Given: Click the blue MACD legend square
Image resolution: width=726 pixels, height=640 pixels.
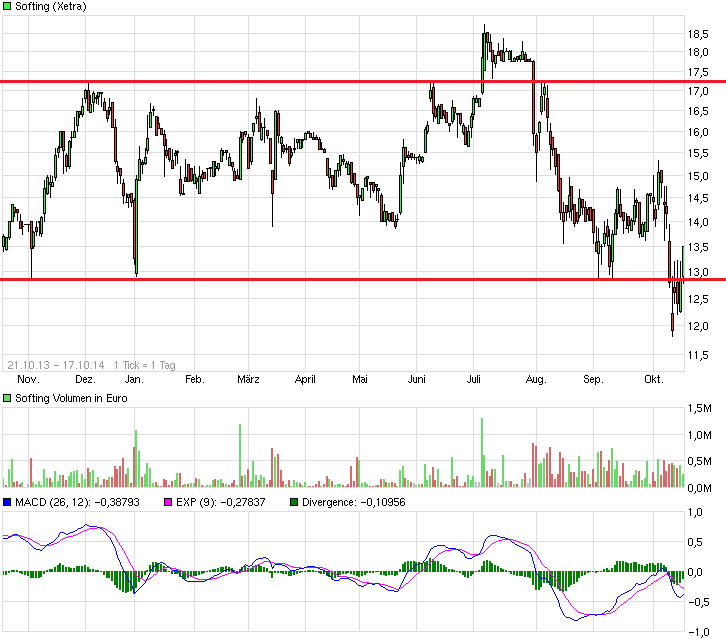Looking at the screenshot, I should (7, 502).
